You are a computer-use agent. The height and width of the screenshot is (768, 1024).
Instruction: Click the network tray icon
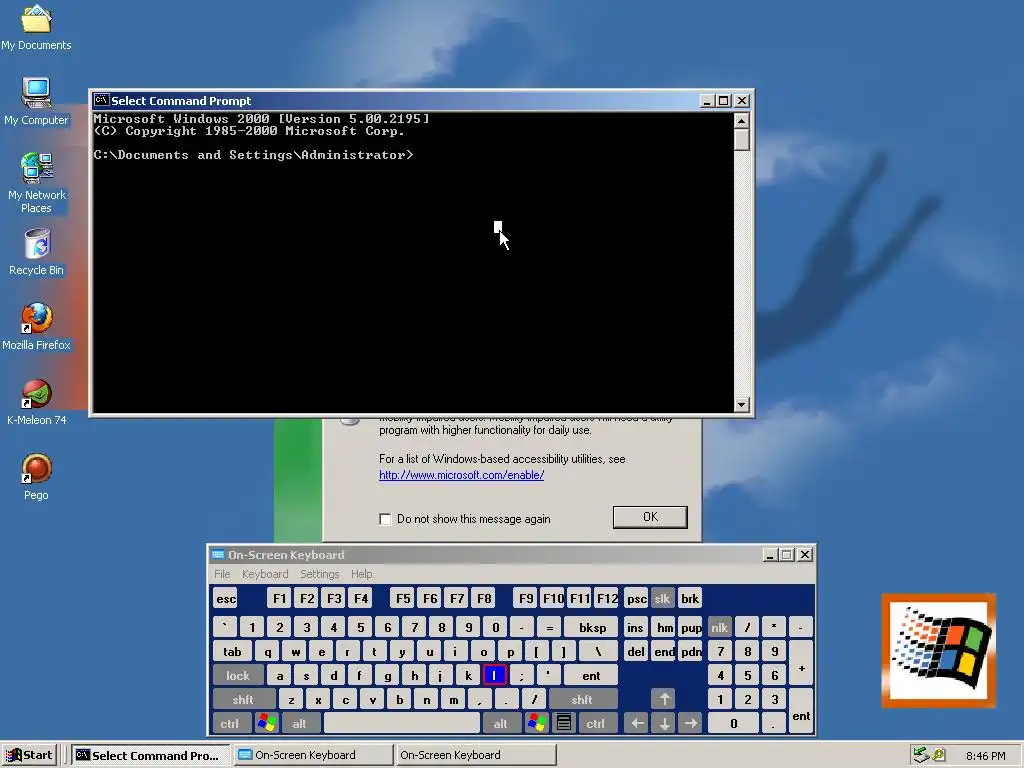tap(921, 755)
